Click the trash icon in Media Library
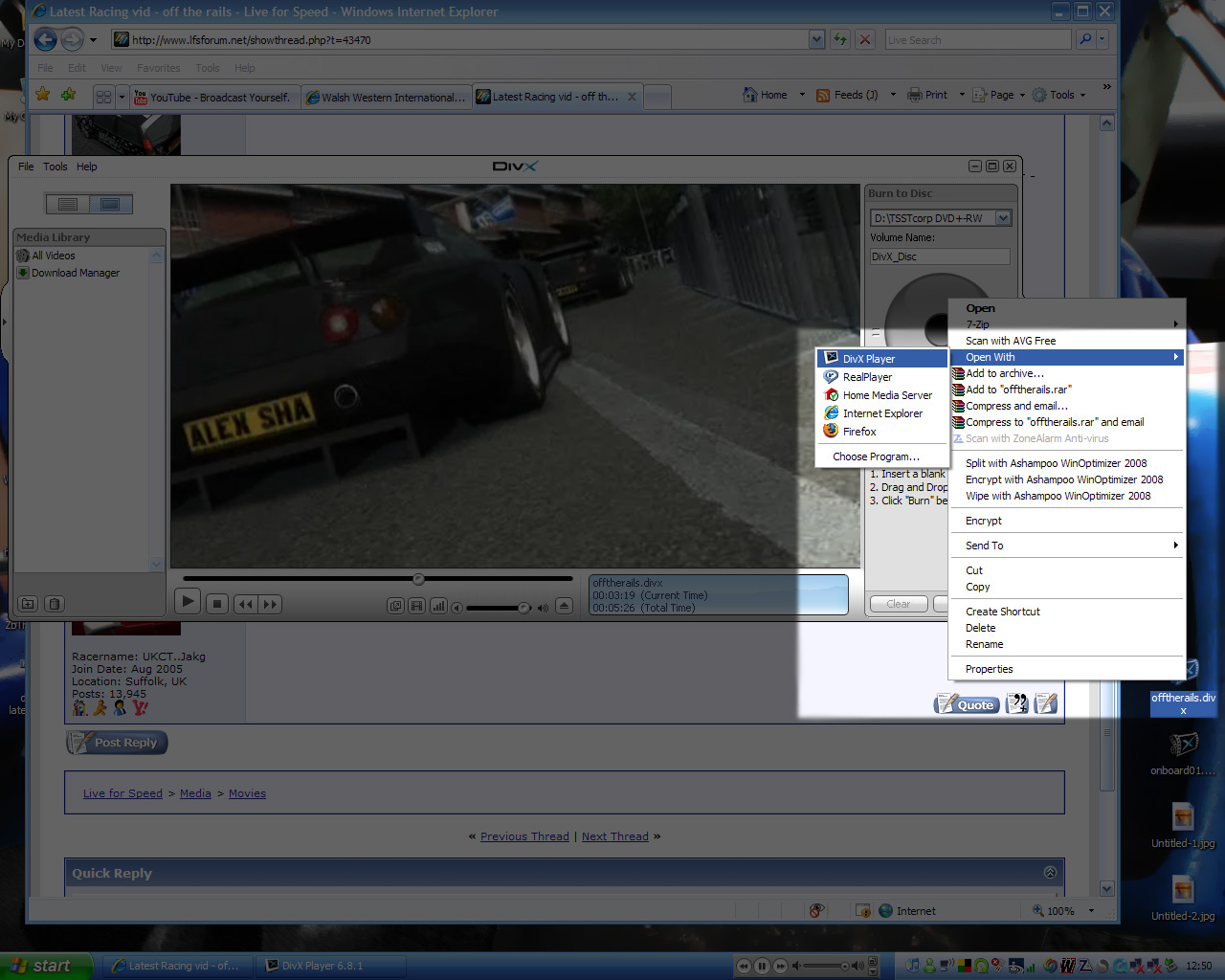This screenshot has width=1225, height=980. pyautogui.click(x=55, y=604)
